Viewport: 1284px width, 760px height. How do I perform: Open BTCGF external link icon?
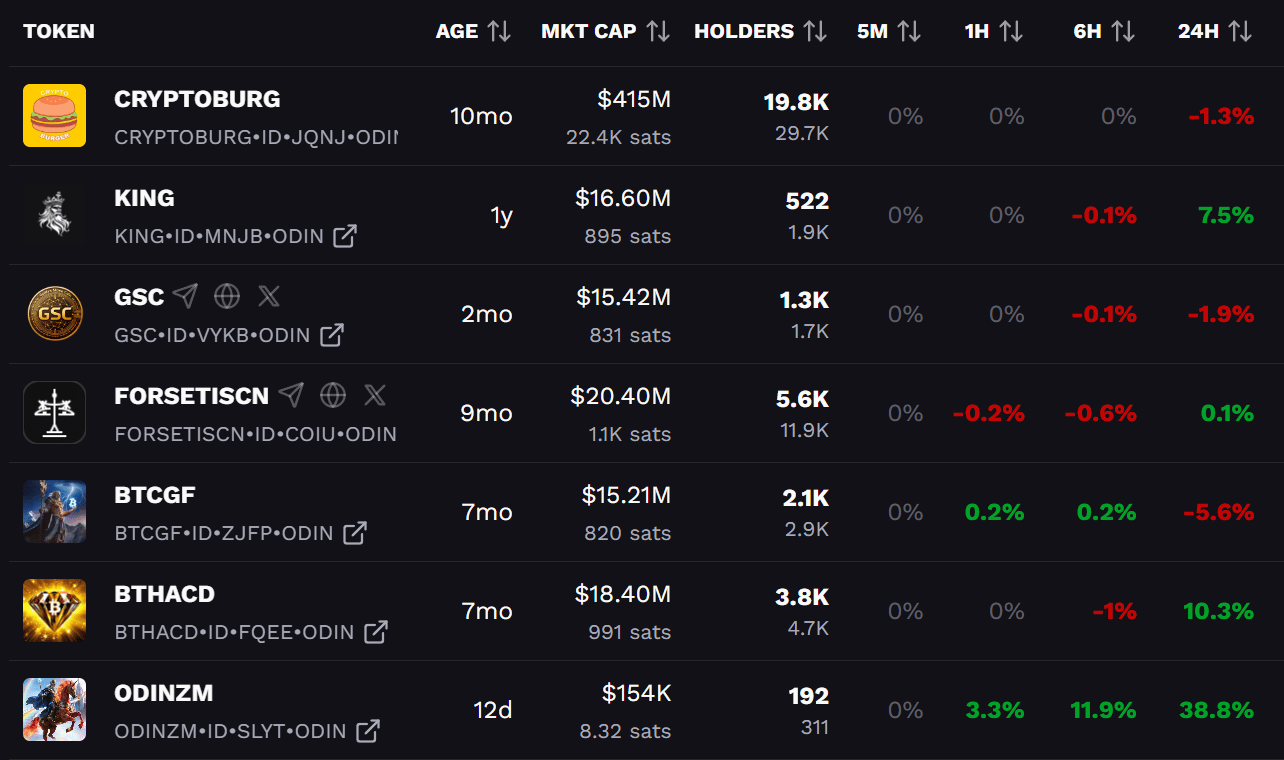355,533
